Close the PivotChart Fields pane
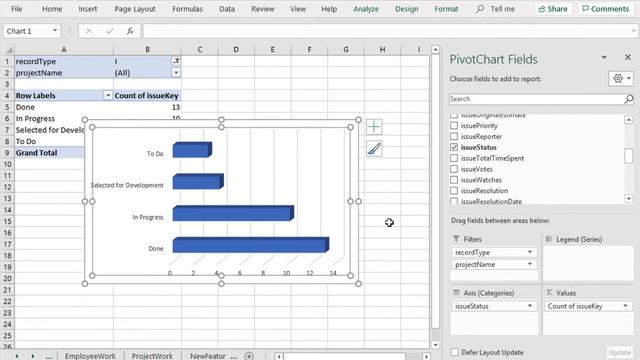This screenshot has width=640, height=360. pyautogui.click(x=628, y=57)
